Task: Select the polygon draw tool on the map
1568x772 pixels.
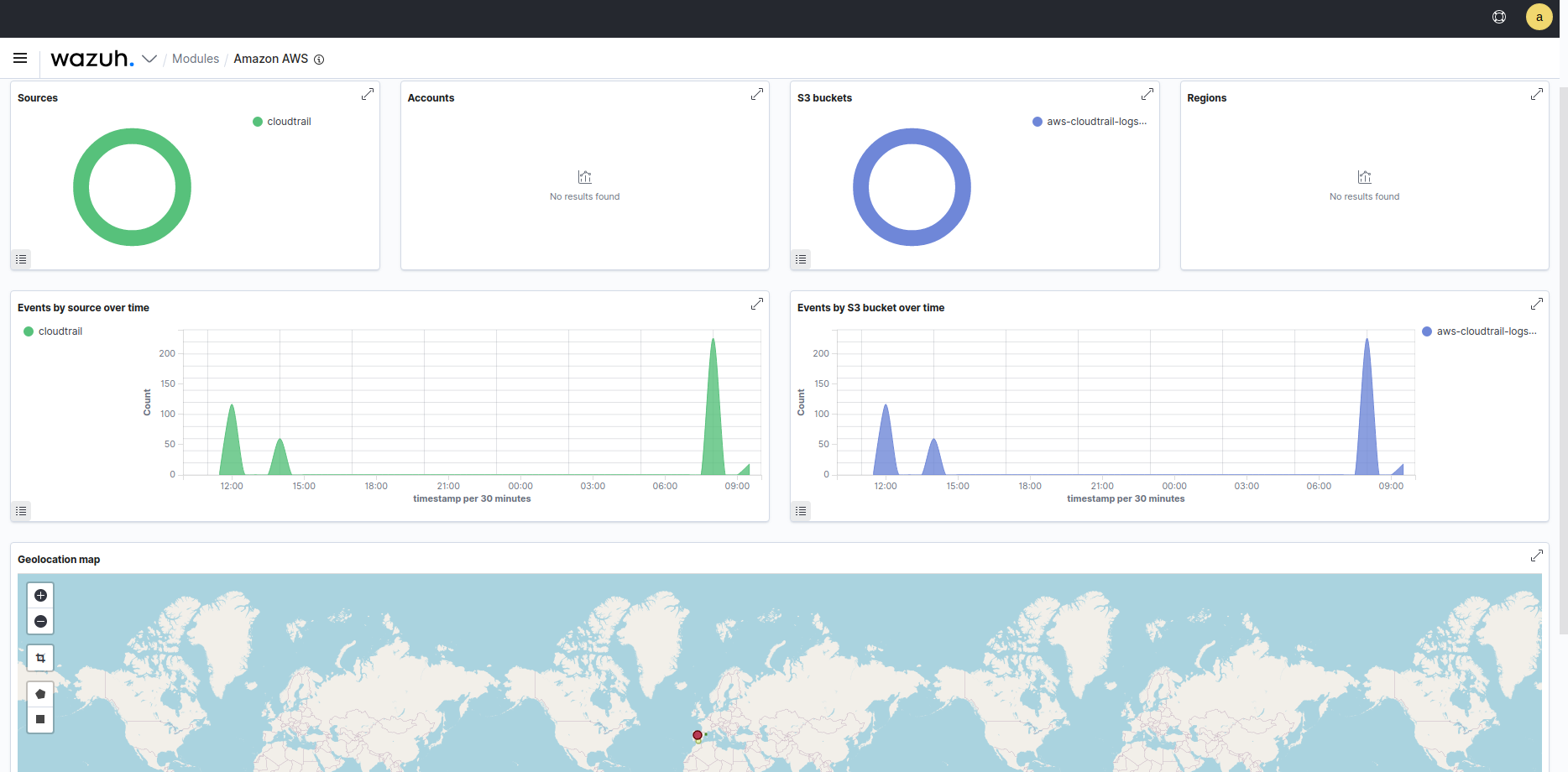Action: (39, 692)
